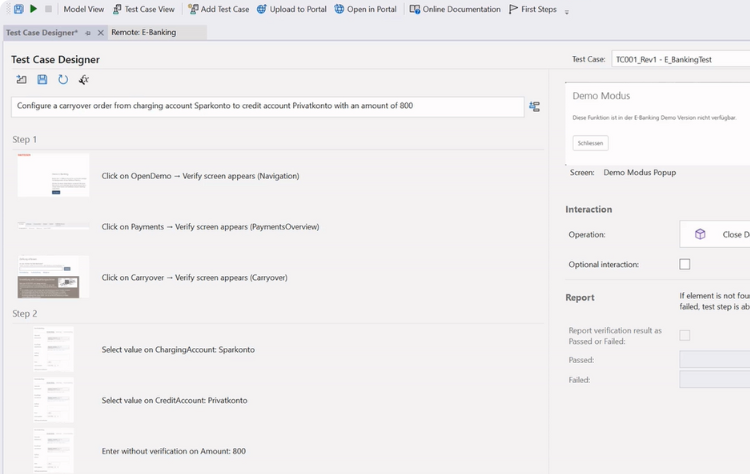Screen dimensions: 750x474
Task: Click the Stop square icon in toolbar
Action: click(48, 9)
